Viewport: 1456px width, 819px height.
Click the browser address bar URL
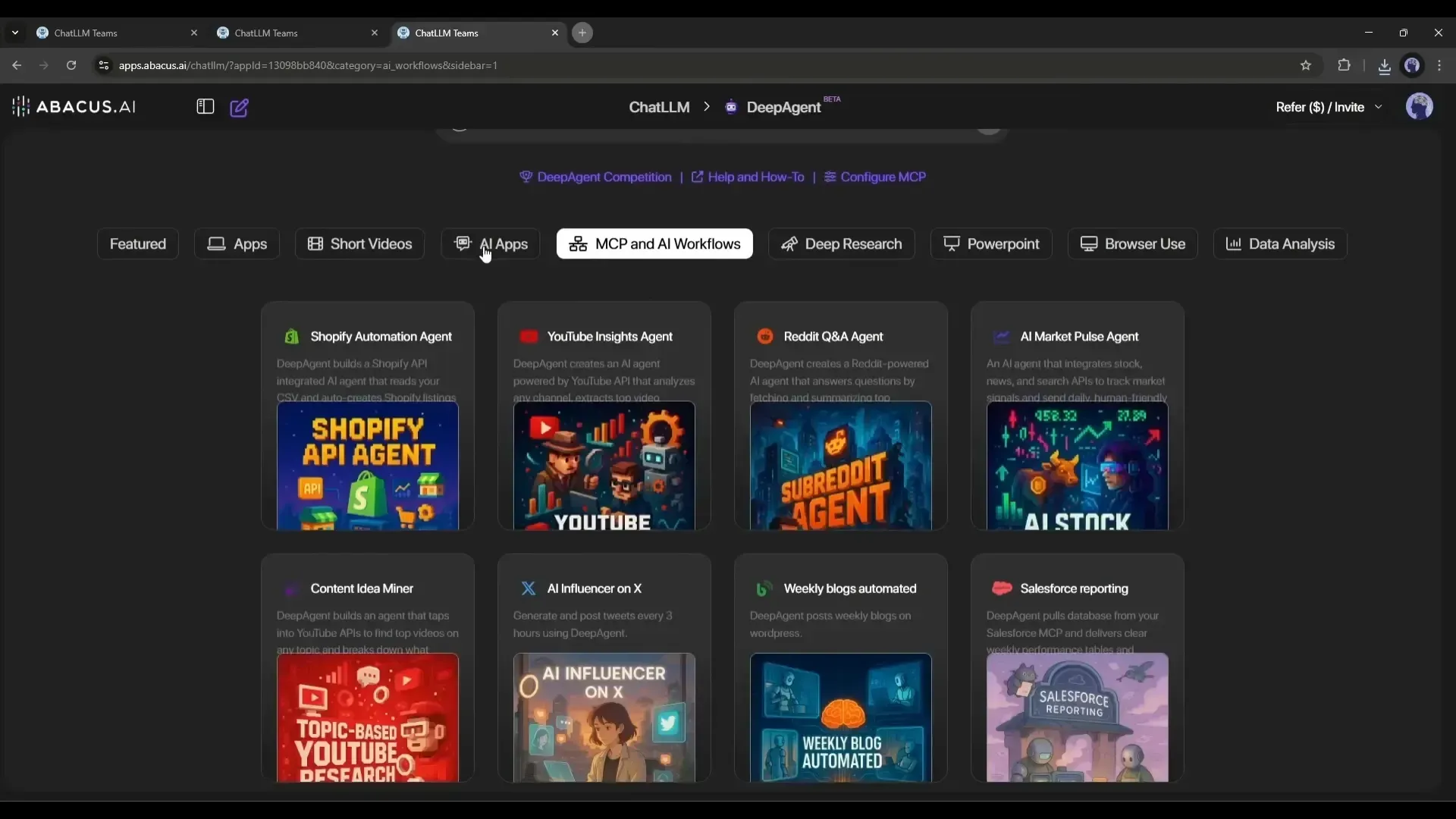(308, 65)
